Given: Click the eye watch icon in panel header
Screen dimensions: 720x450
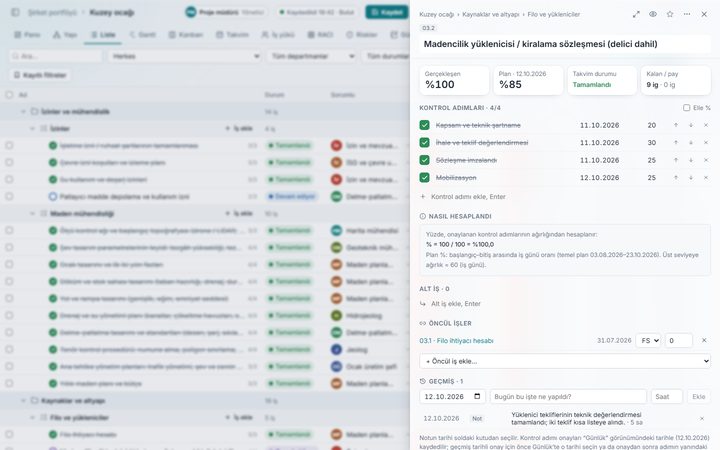Looking at the screenshot, I should pos(652,14).
